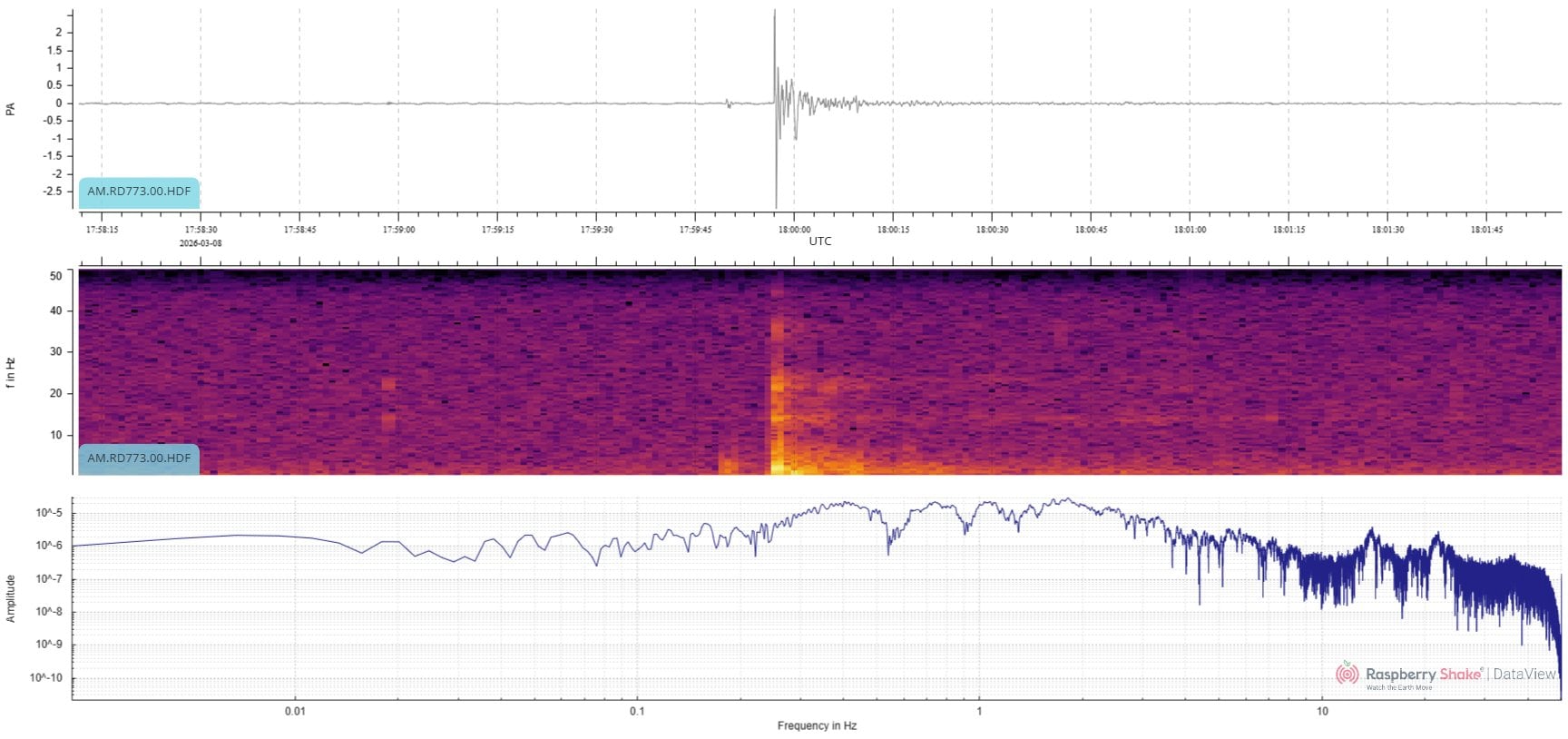Select the 18:01:15 time tick label
Screen dimensions: 1568x739
[1289, 230]
